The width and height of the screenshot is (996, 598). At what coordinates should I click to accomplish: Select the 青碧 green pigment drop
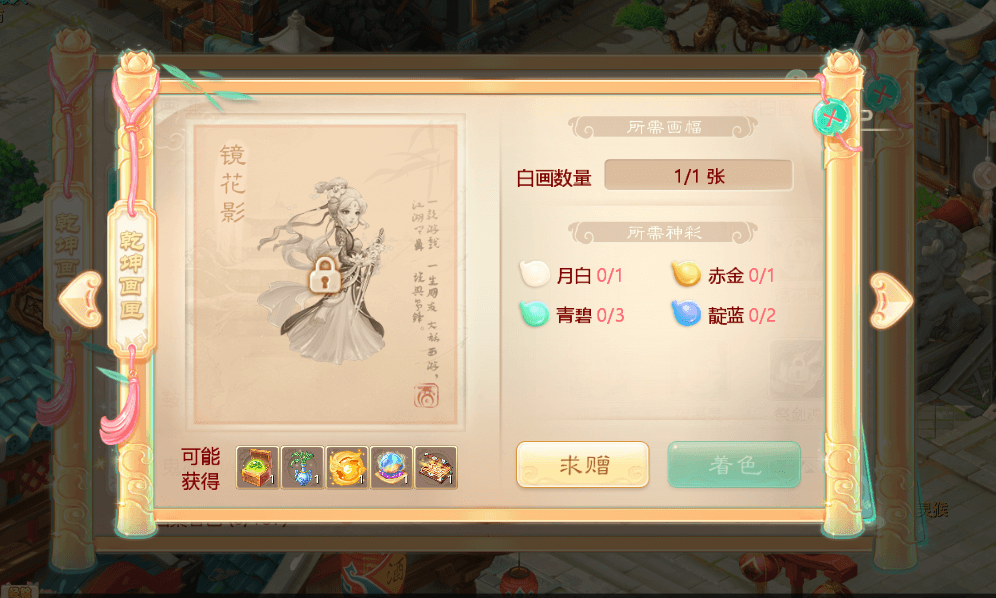(x=534, y=313)
